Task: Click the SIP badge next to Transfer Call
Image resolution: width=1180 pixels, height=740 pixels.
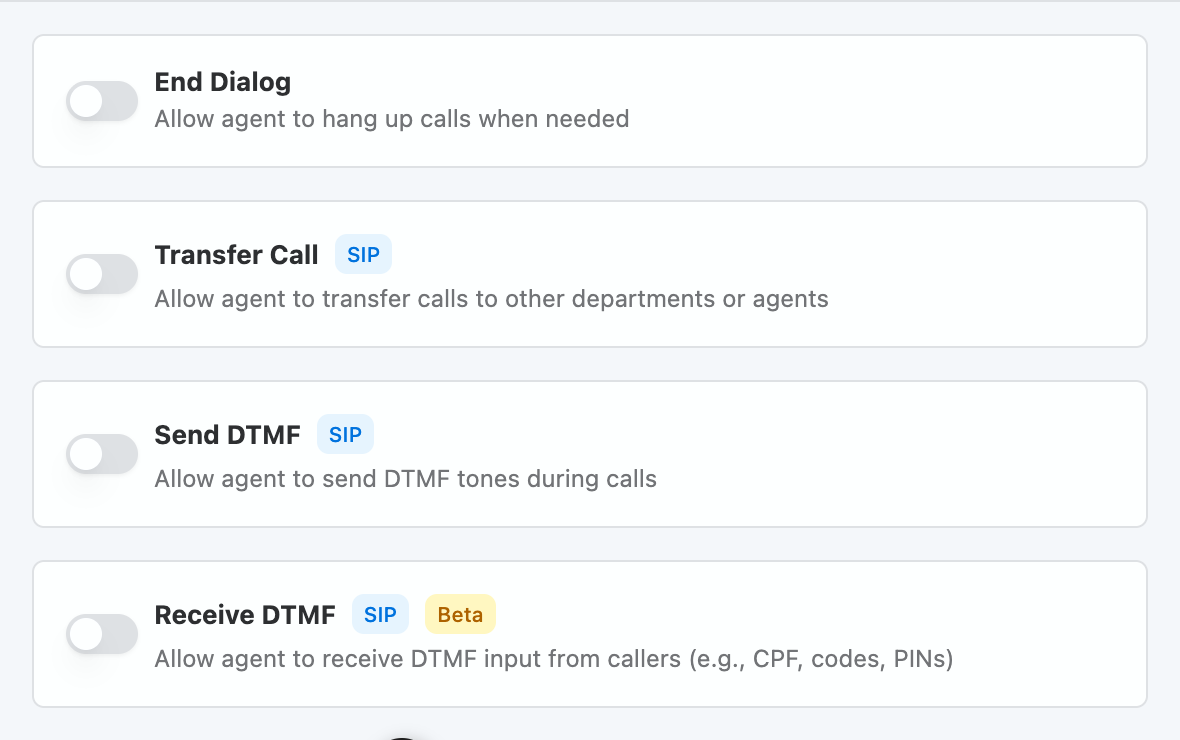Action: coord(363,254)
